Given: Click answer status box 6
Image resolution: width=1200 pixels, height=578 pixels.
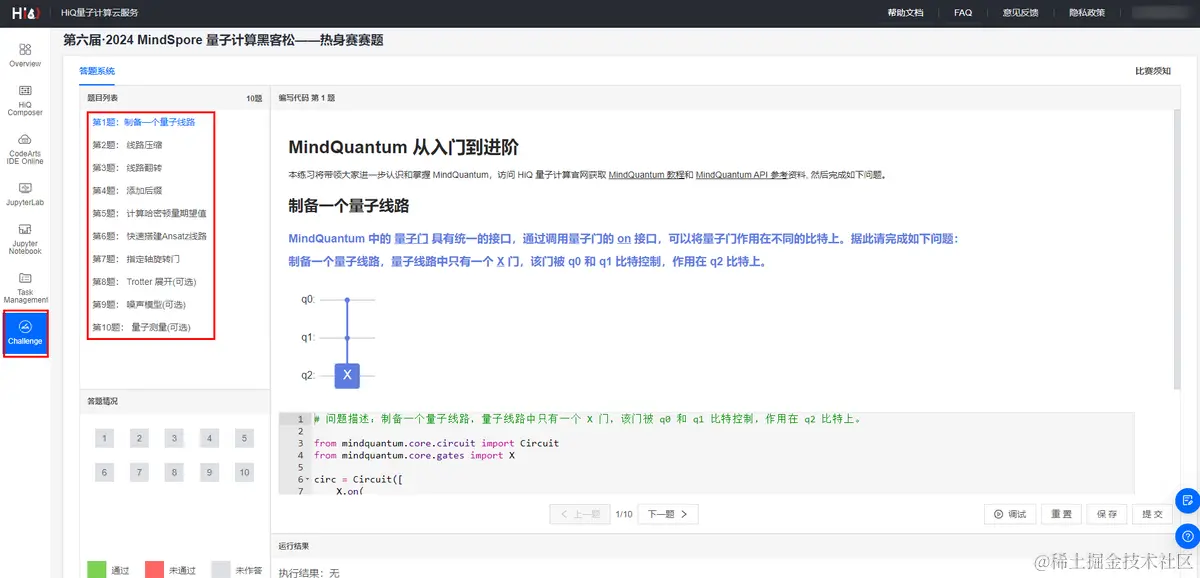Looking at the screenshot, I should 105,472.
